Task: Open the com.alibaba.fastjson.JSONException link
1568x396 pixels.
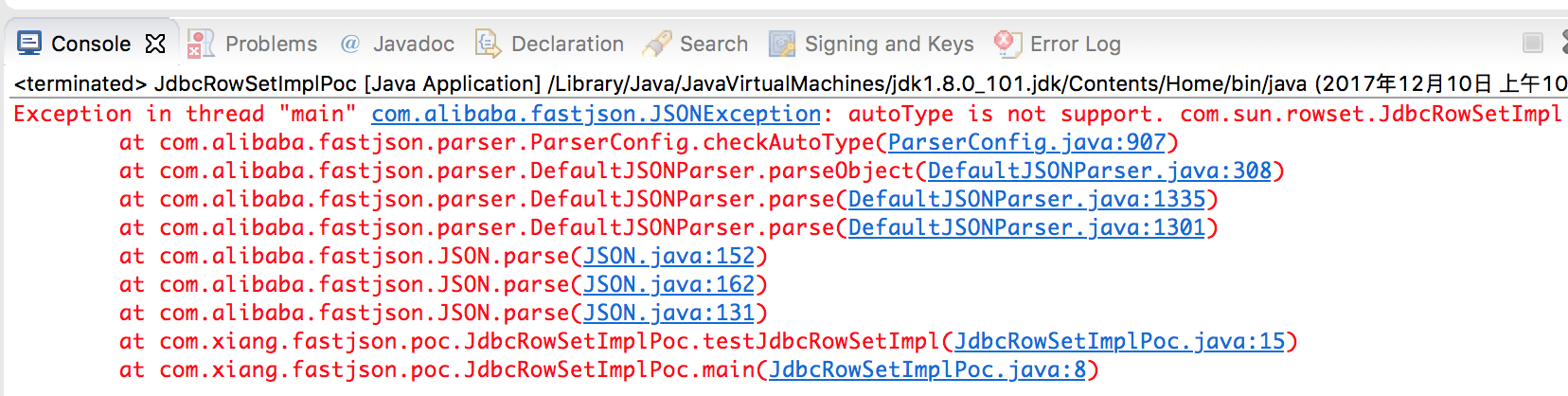Action: [x=597, y=114]
